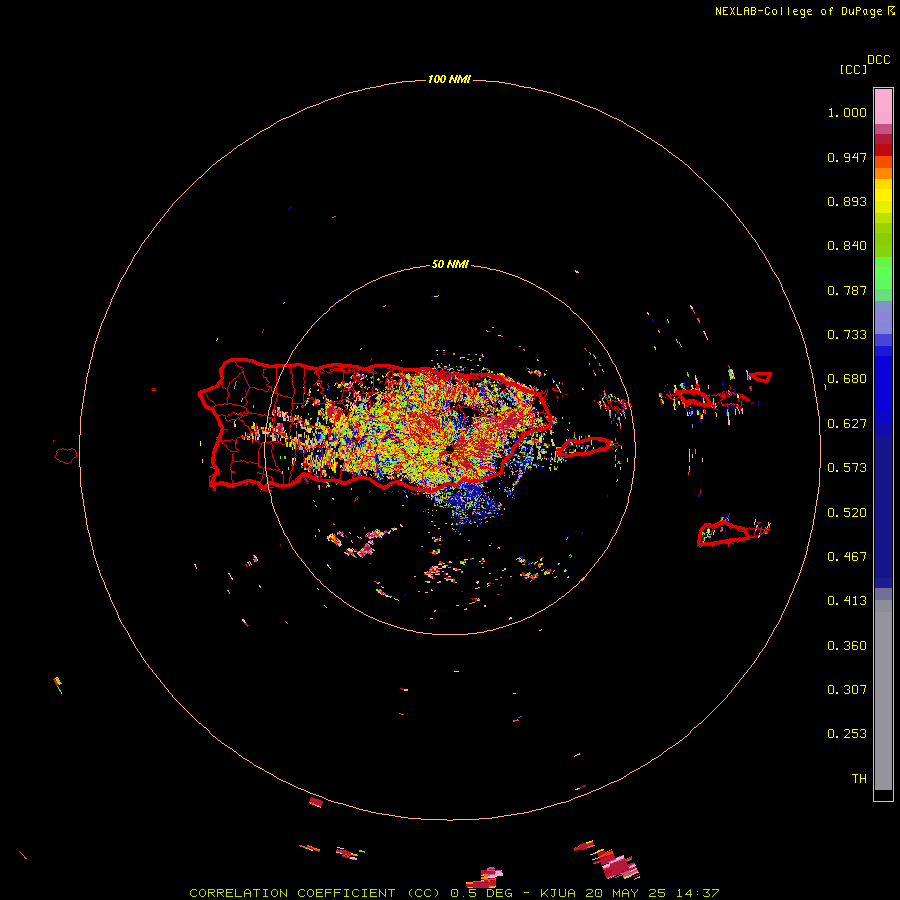Click the 0.573 color scale value

pyautogui.click(x=847, y=468)
